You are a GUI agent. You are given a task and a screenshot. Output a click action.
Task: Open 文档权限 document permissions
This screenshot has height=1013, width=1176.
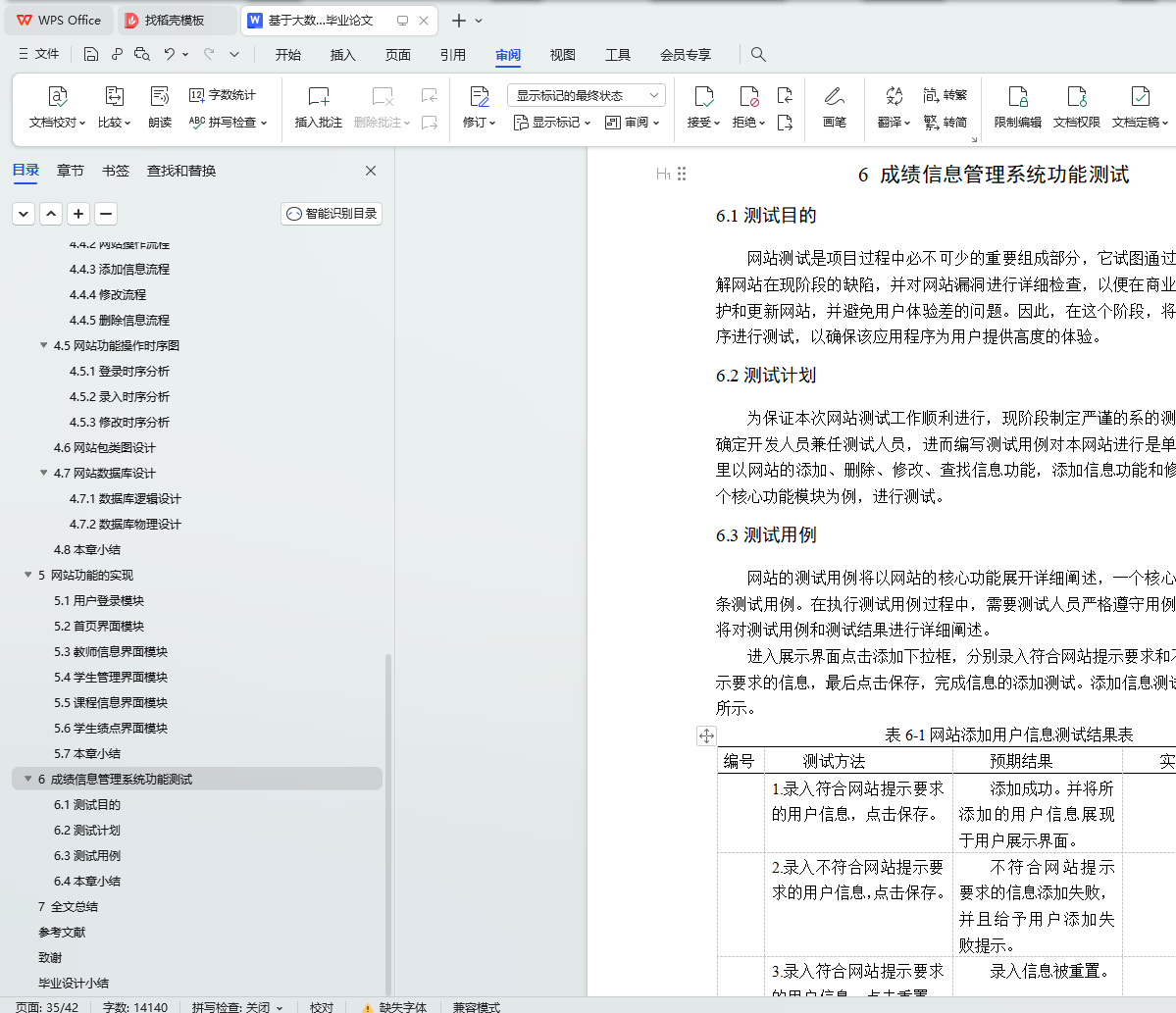tap(1076, 107)
